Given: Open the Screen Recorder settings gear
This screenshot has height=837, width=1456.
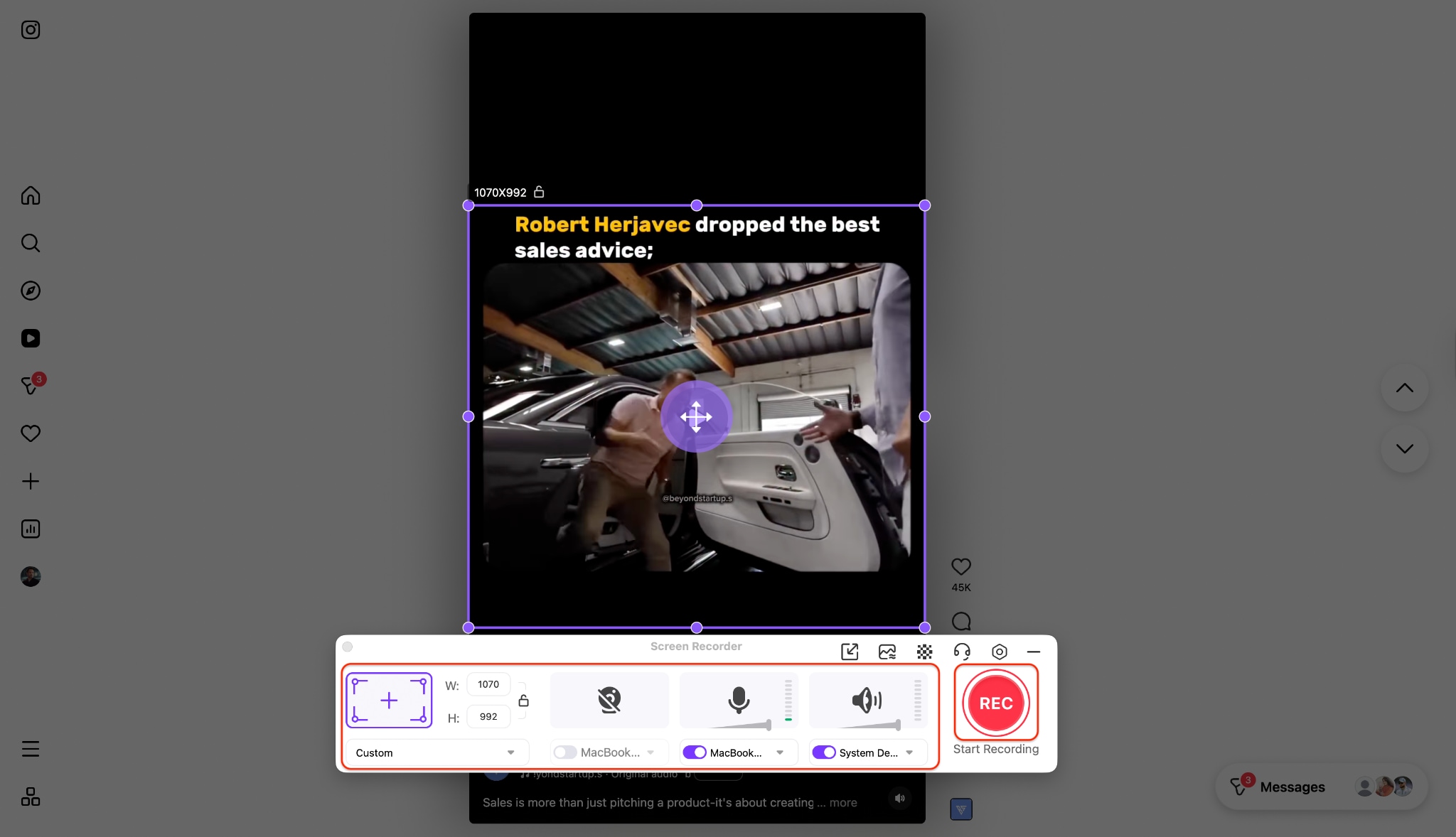Looking at the screenshot, I should click(x=998, y=652).
